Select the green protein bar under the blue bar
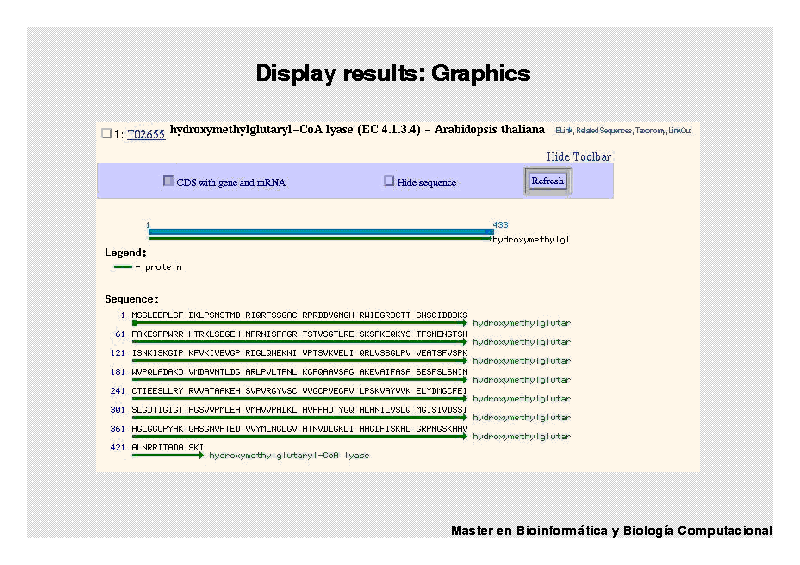This screenshot has height=565, width=800. (x=320, y=239)
